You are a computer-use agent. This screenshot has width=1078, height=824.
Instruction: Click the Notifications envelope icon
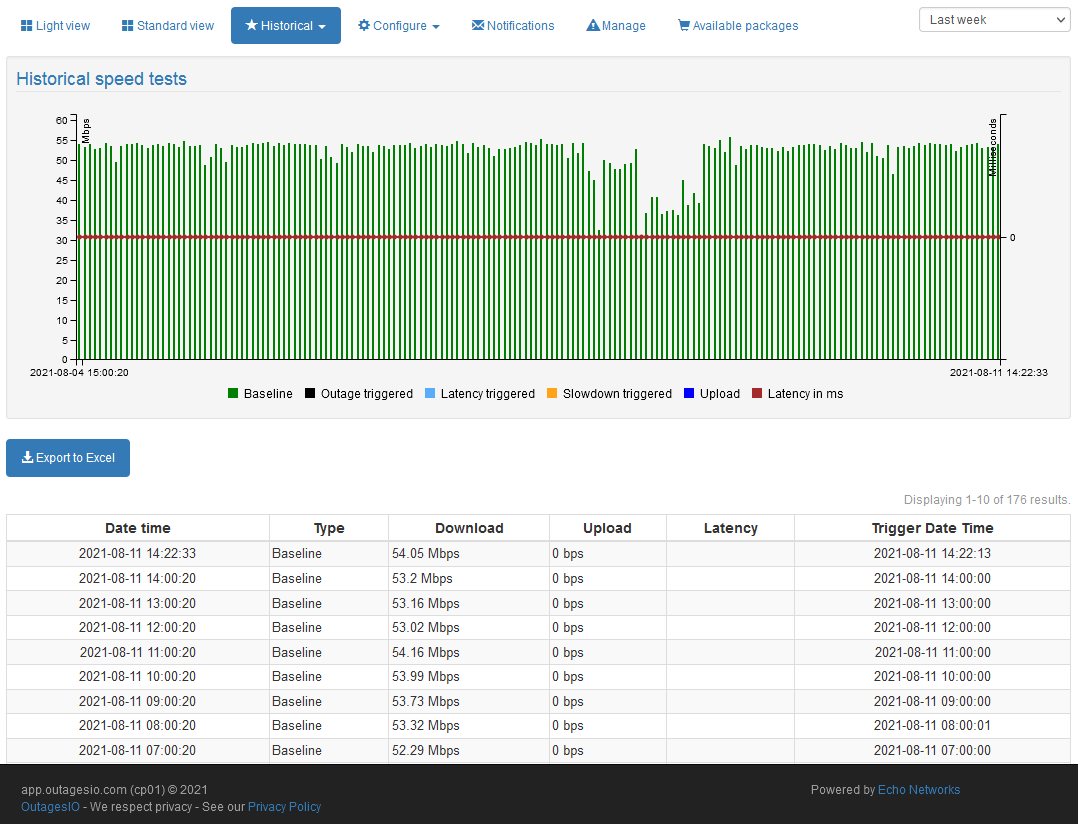pos(478,25)
